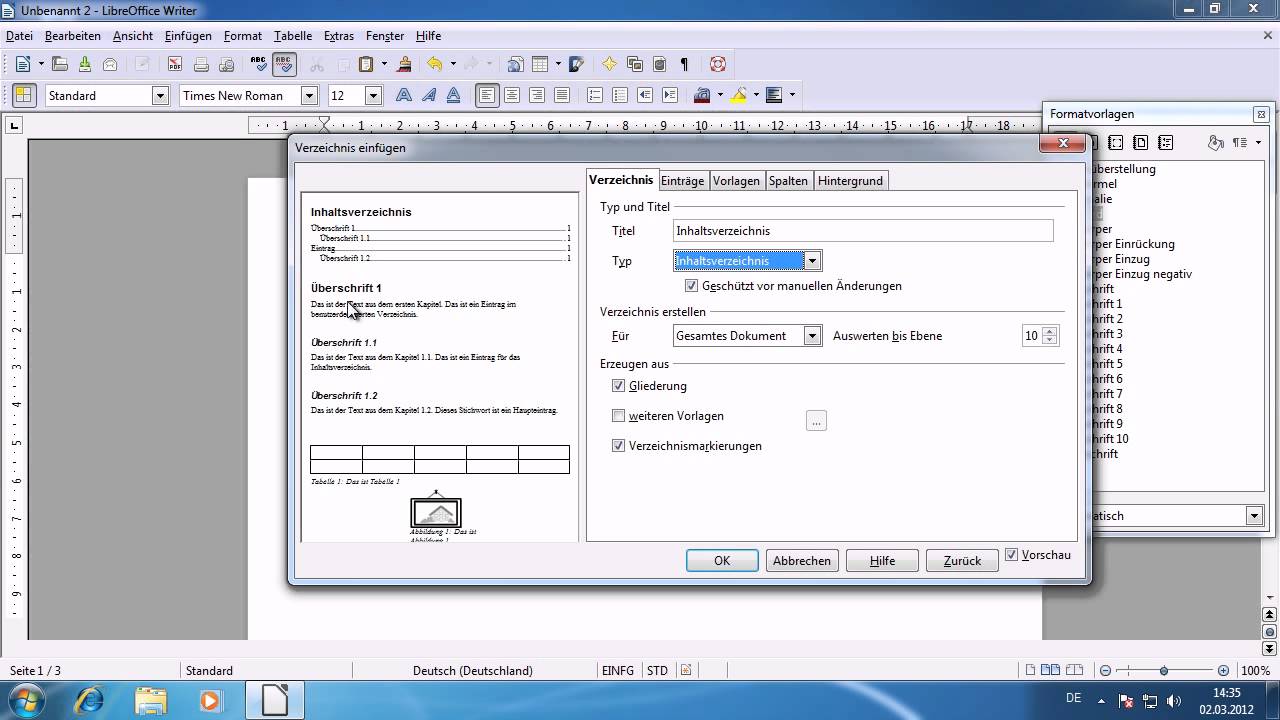
Task: Align text left icon
Action: click(x=487, y=95)
